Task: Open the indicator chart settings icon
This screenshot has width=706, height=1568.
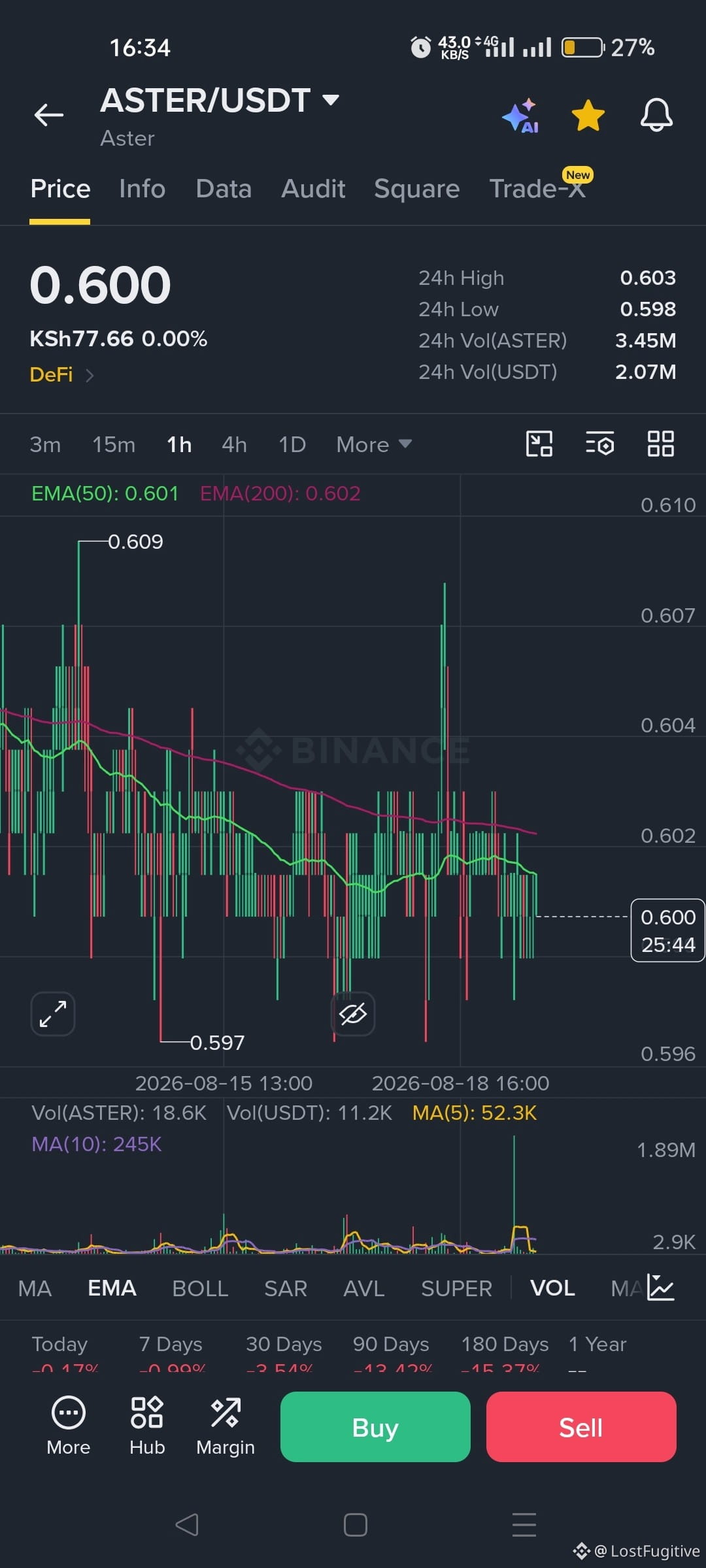Action: tap(660, 1288)
